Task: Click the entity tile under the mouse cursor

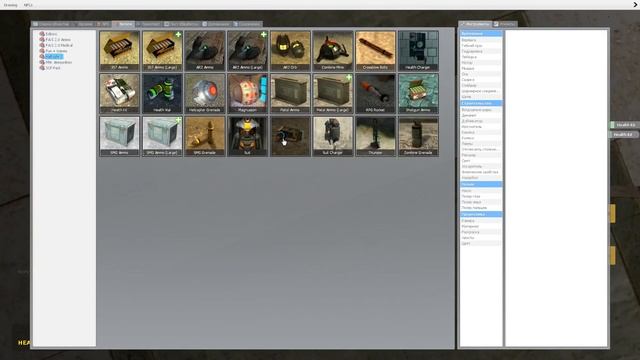Action: pos(290,136)
